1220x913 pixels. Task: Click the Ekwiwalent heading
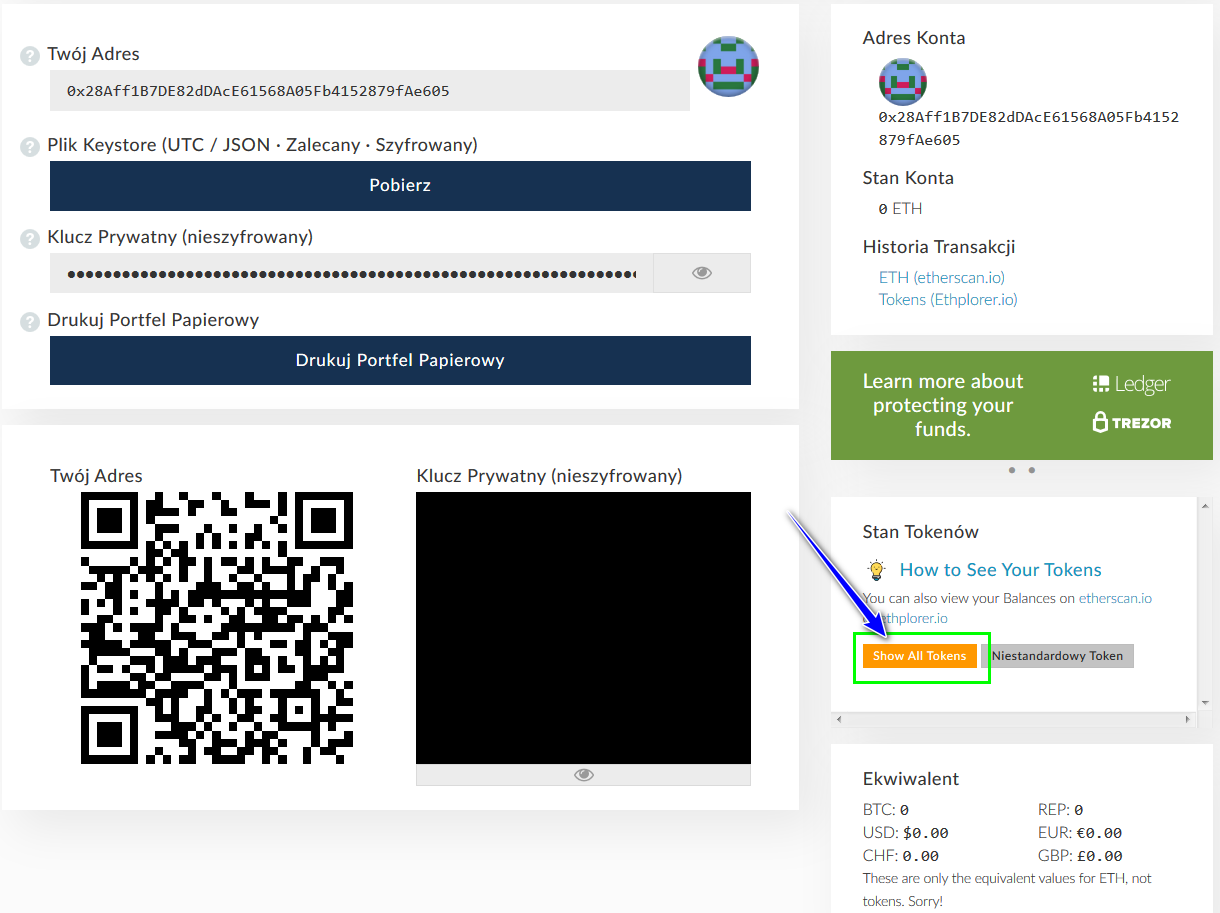click(911, 779)
